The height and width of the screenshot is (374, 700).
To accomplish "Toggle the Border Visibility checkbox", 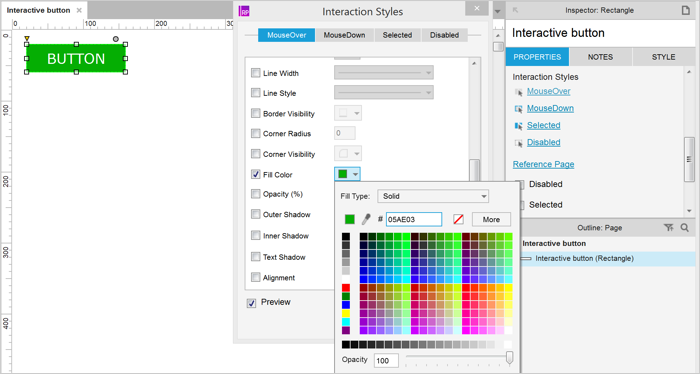I will (x=255, y=113).
